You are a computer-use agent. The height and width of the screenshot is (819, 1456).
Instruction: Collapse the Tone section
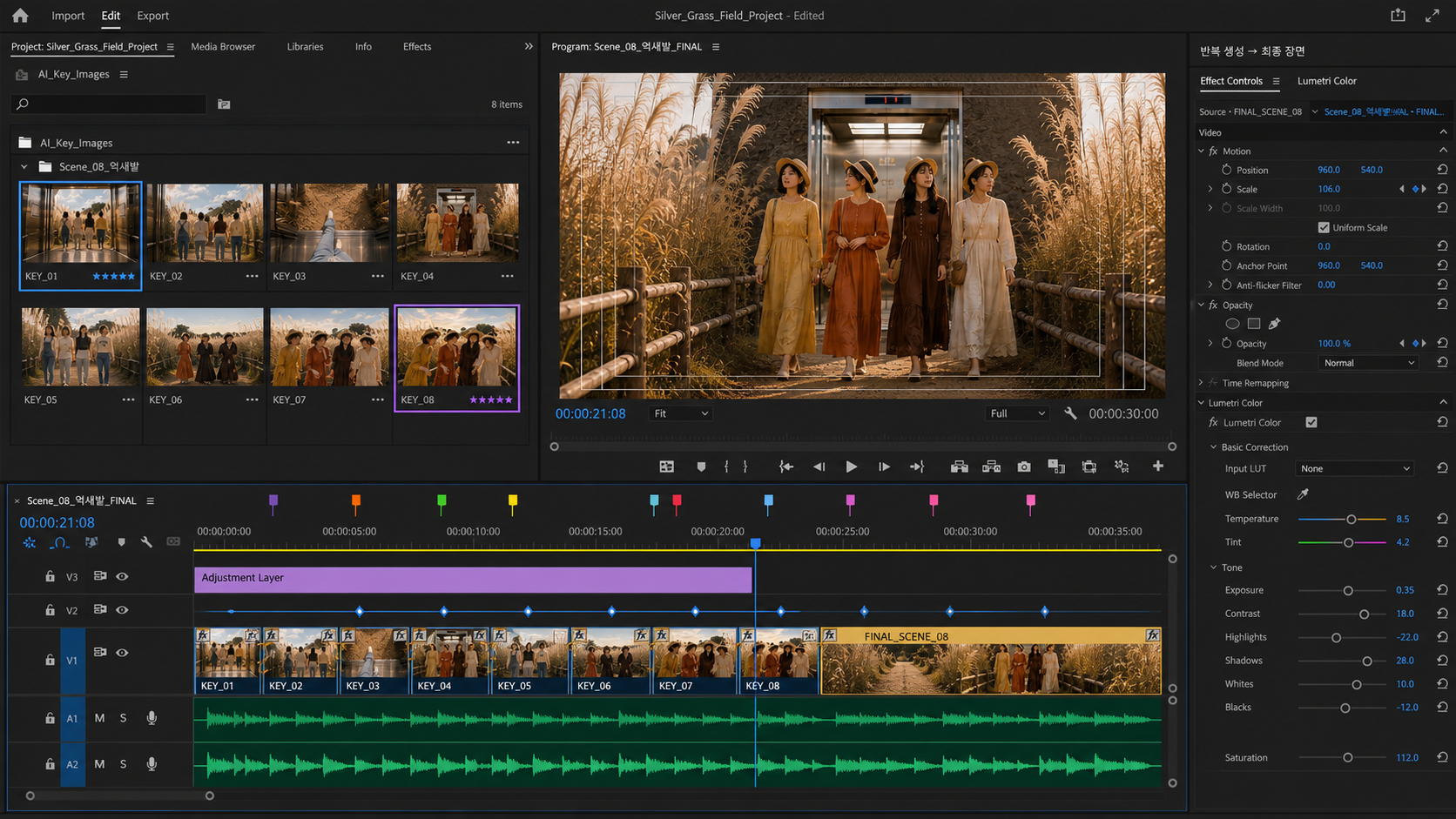(x=1213, y=567)
